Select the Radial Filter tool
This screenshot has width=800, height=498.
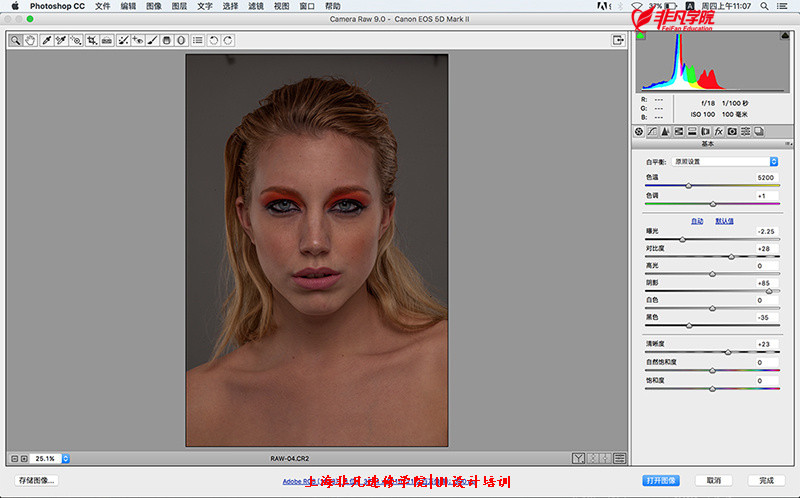click(181, 40)
